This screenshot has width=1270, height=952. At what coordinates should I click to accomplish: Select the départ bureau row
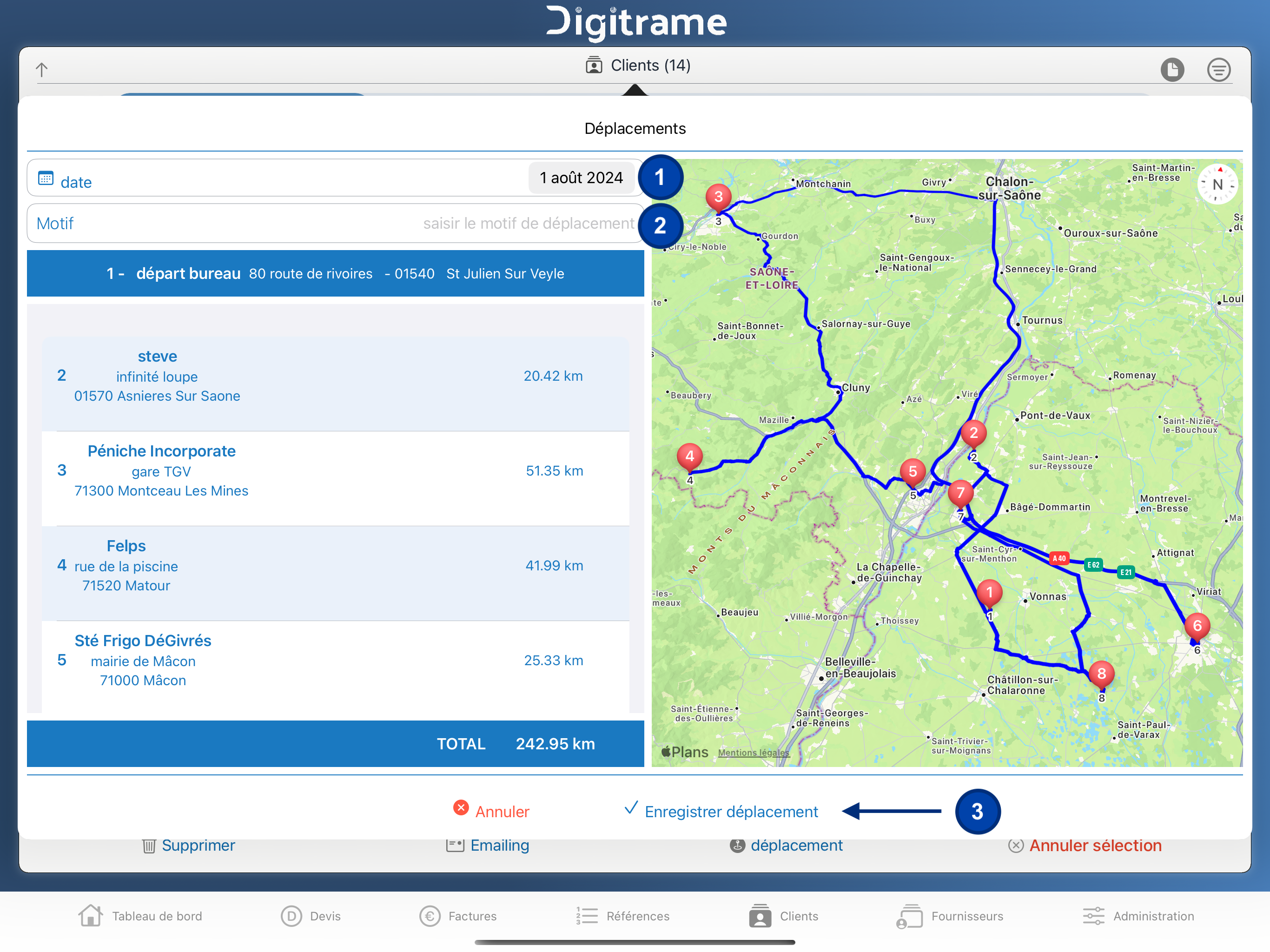pyautogui.click(x=335, y=273)
